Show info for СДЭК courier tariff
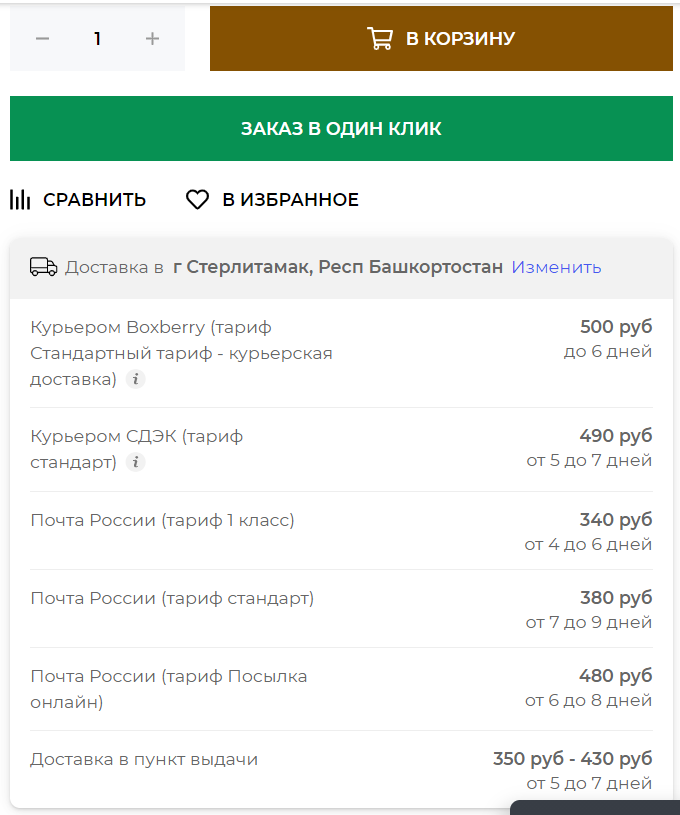Screen dimensions: 680x815 (x=136, y=462)
